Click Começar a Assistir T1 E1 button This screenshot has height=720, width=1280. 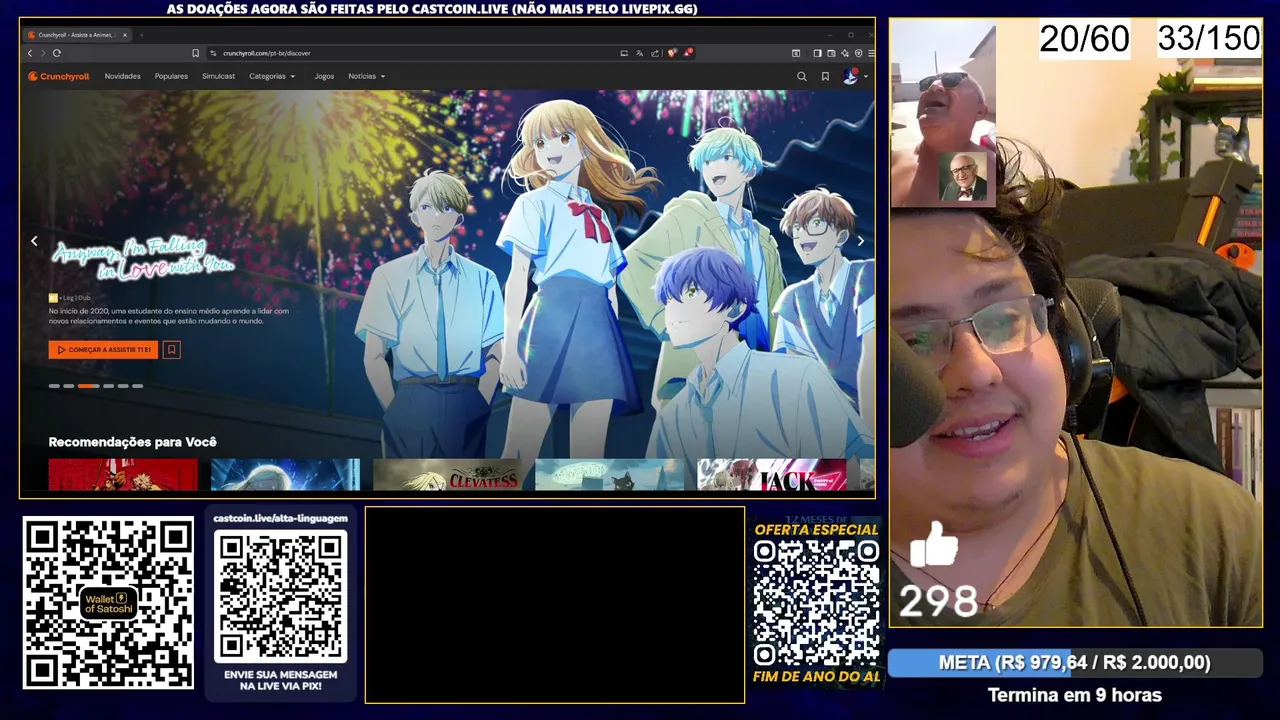(x=103, y=350)
